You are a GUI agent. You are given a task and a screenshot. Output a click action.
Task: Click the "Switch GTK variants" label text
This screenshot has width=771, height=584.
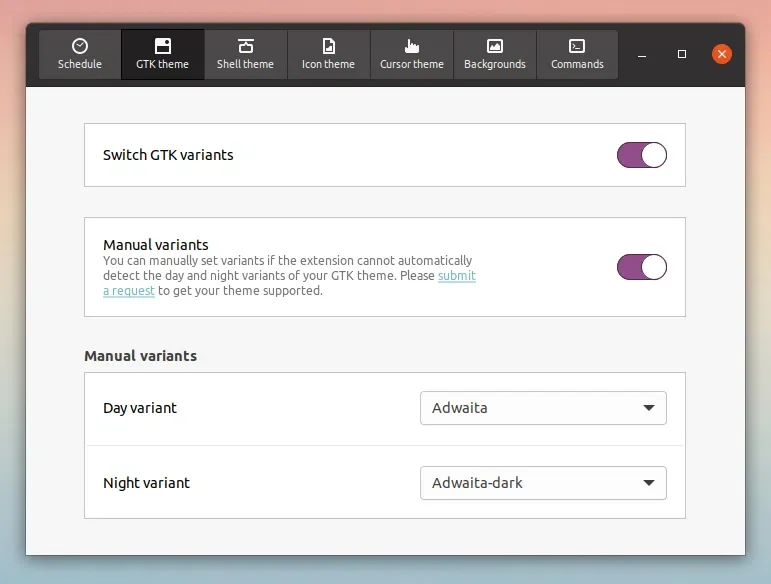coord(168,155)
